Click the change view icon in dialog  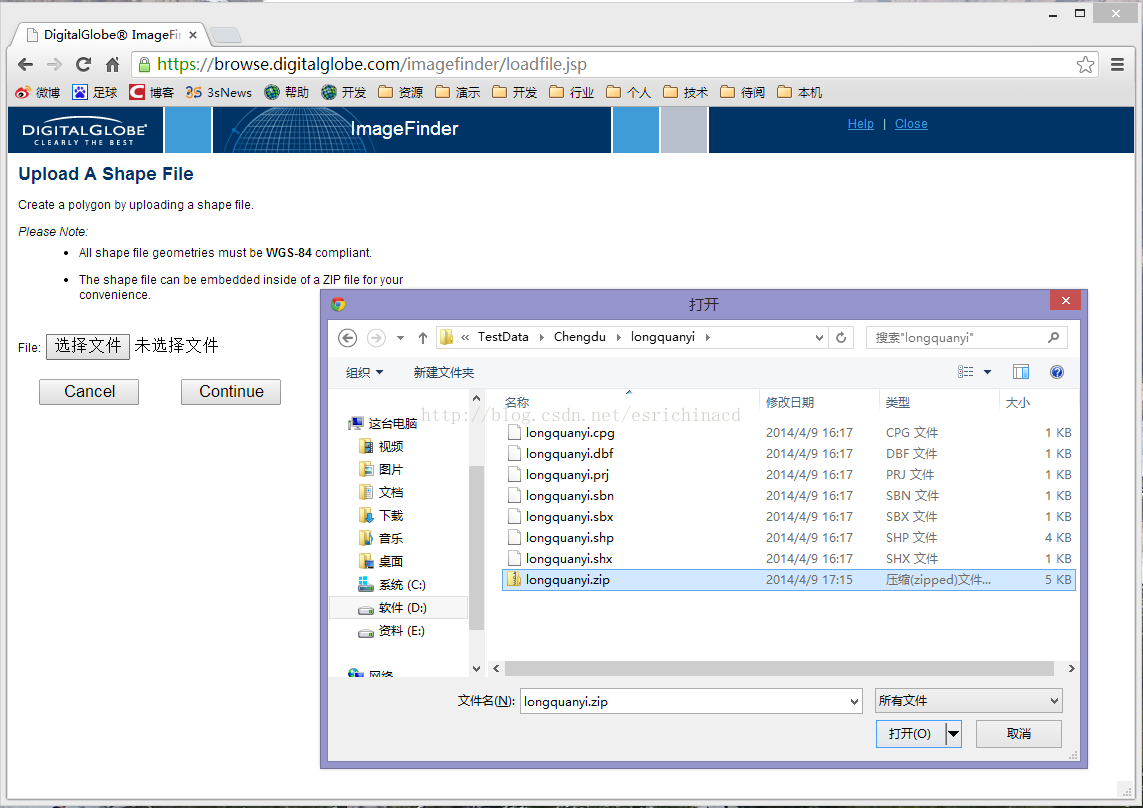tap(966, 372)
